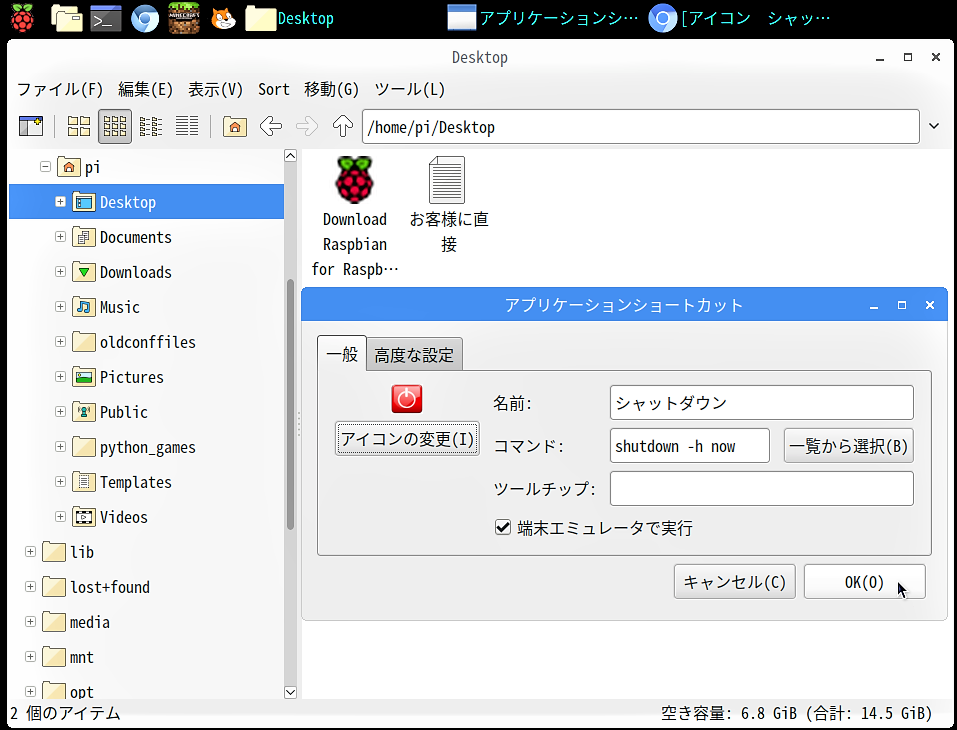Go forward to next folder

point(306,126)
